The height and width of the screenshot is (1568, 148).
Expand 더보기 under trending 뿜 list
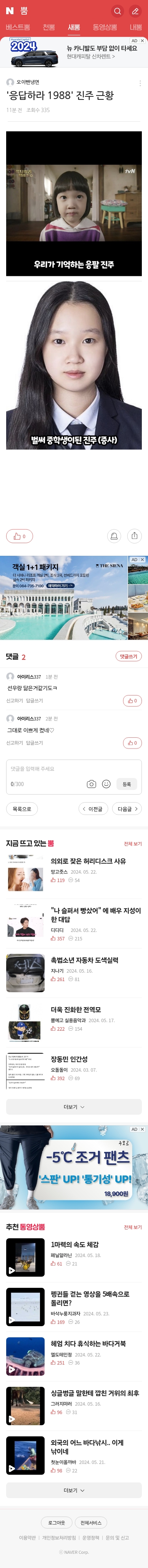[74, 1107]
